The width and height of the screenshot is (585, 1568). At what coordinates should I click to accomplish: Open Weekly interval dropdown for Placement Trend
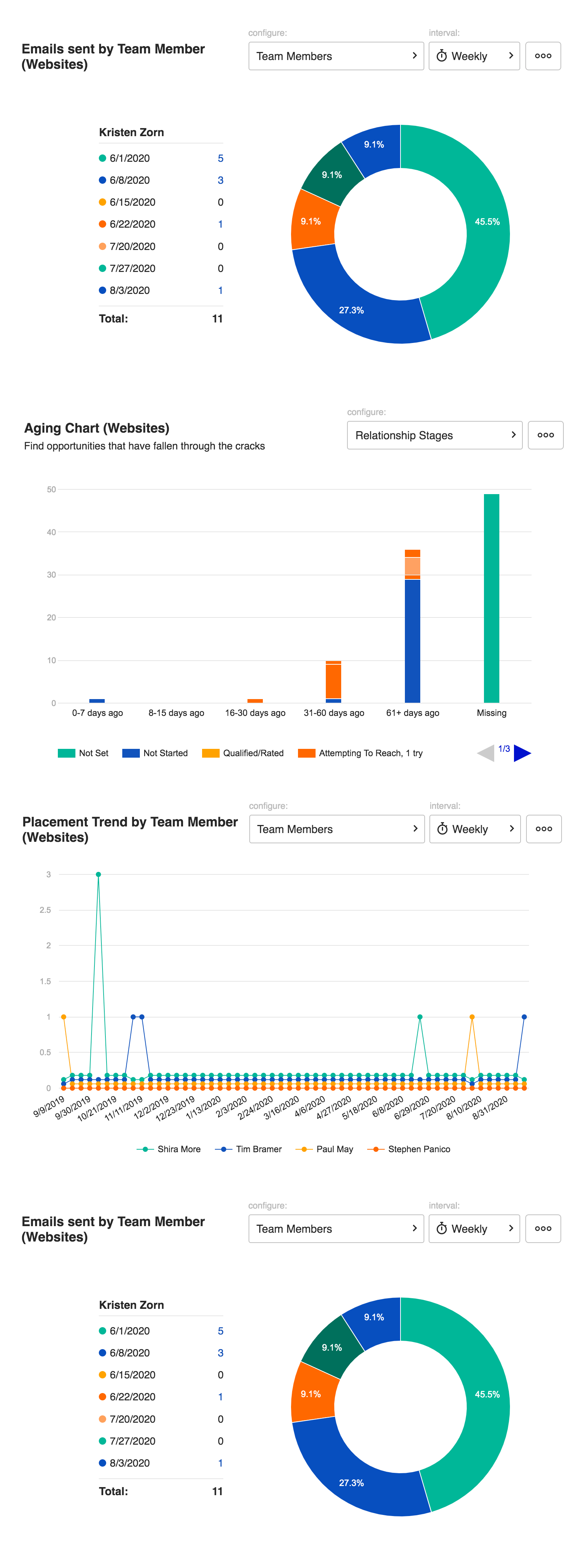click(x=474, y=828)
